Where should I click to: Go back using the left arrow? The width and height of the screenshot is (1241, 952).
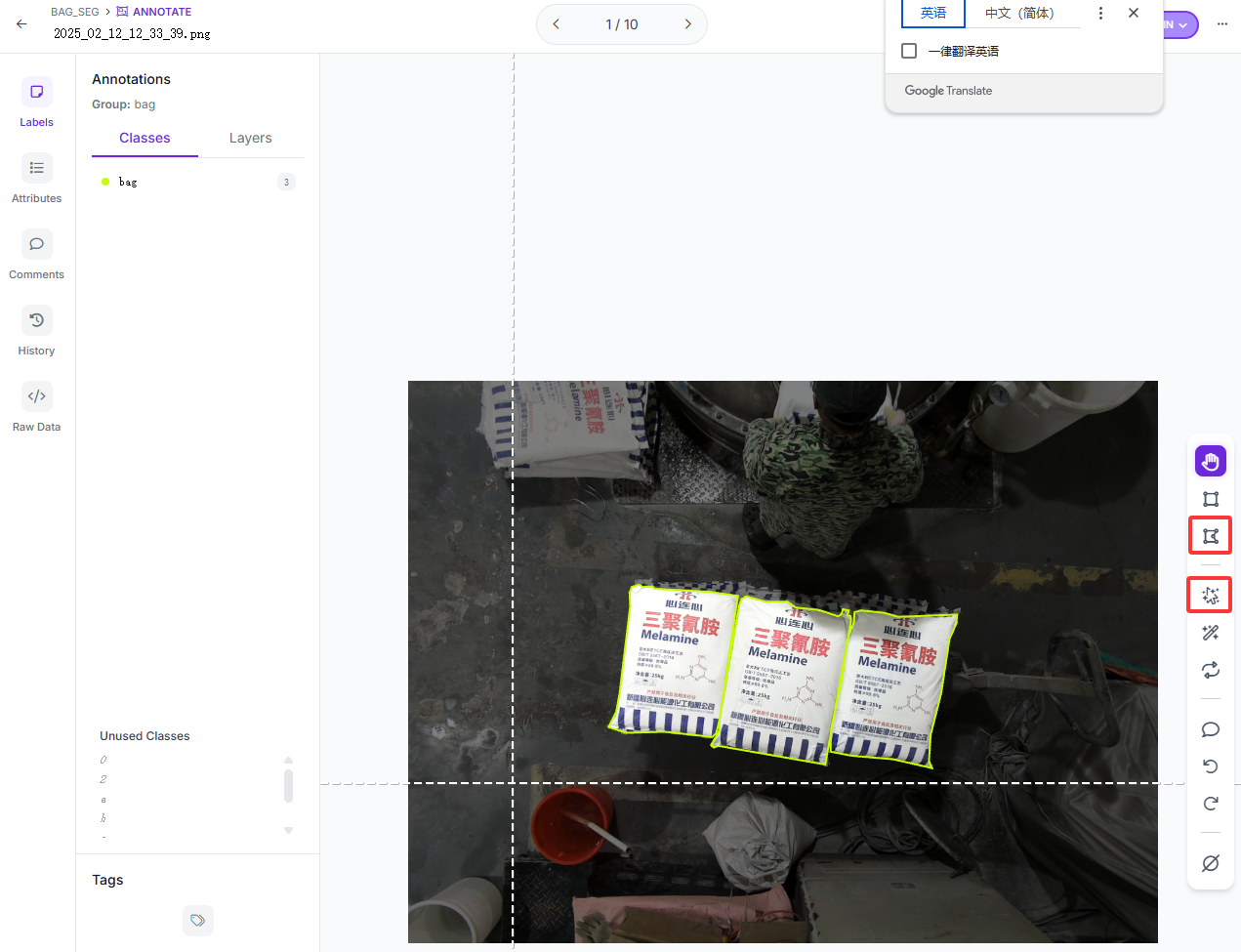[x=21, y=23]
